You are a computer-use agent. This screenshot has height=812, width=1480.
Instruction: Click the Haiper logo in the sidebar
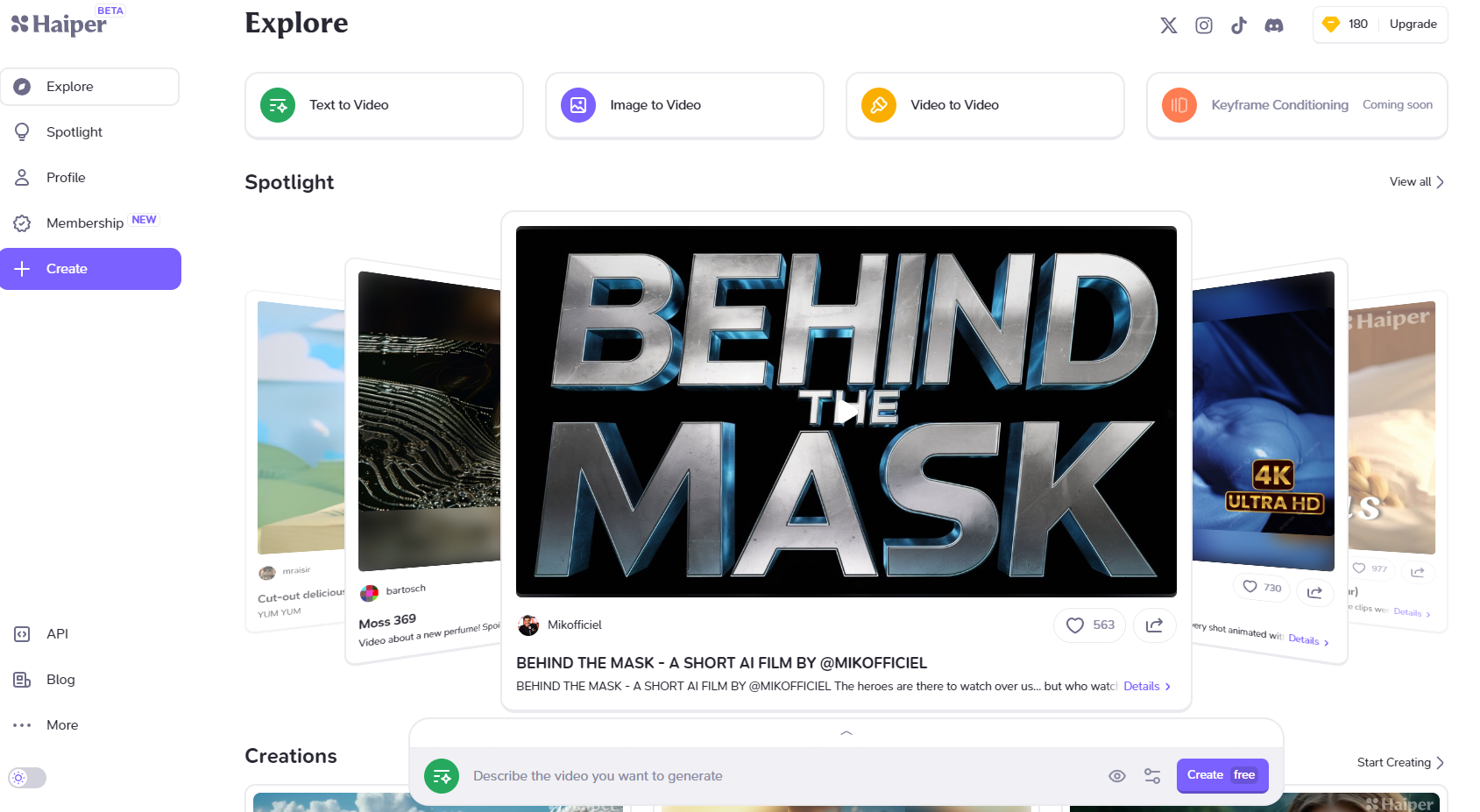59,25
